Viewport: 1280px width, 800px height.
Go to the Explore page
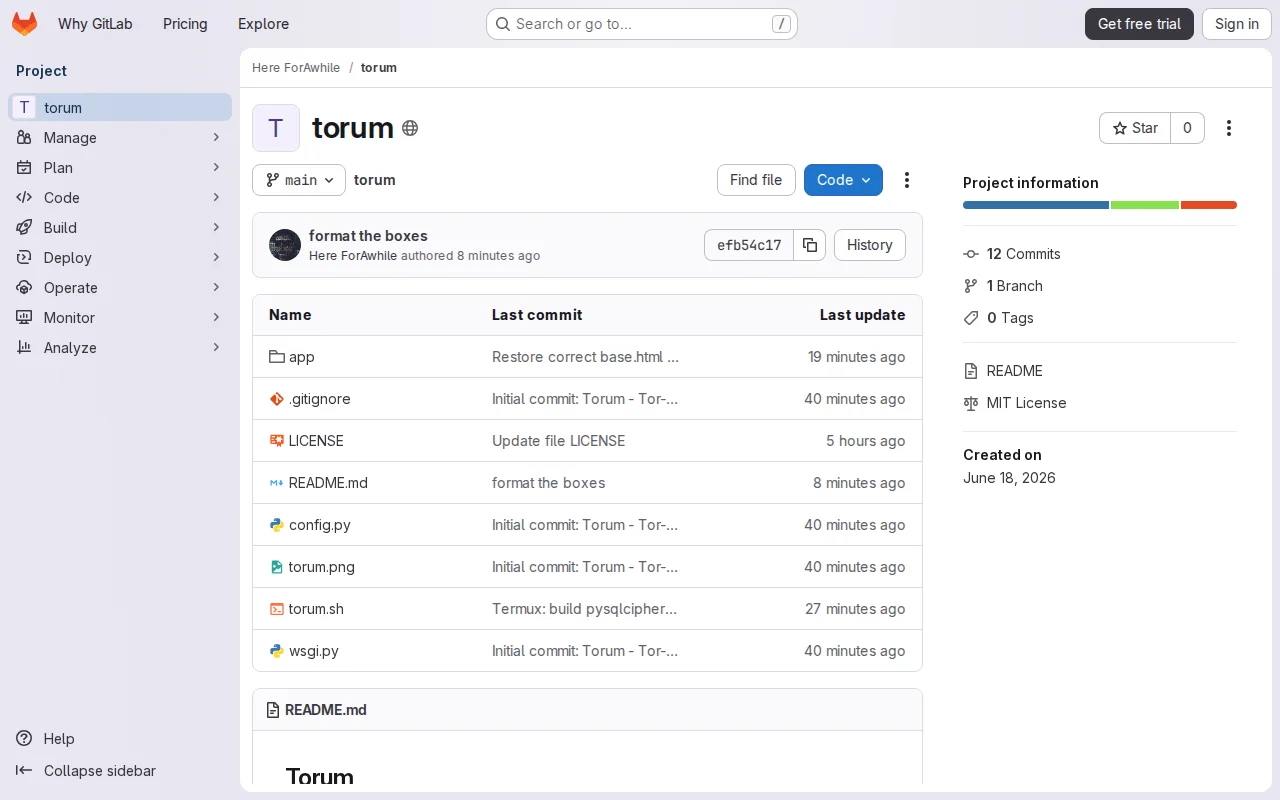click(263, 24)
